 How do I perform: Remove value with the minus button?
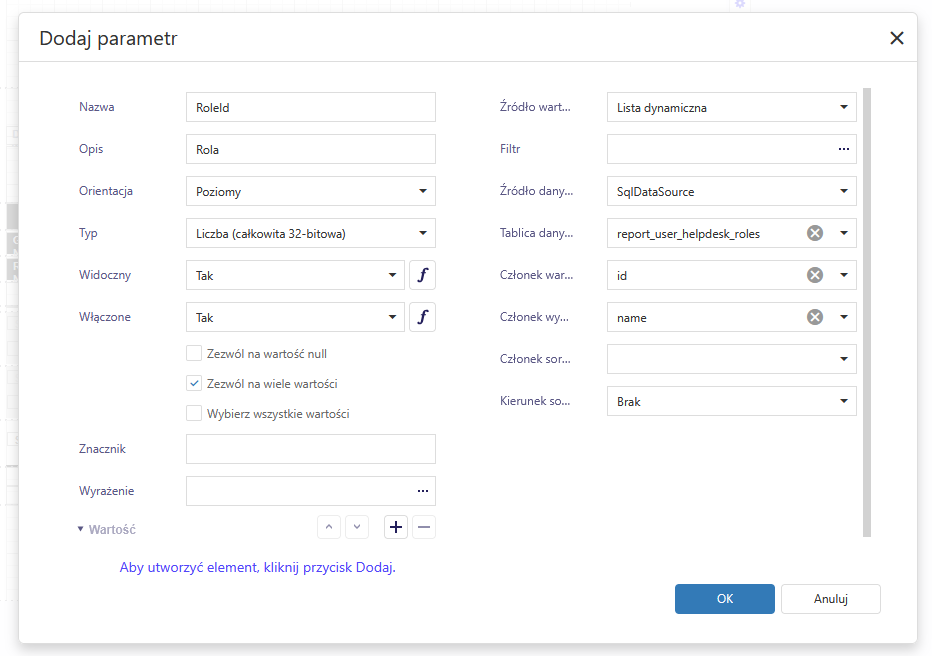423,527
